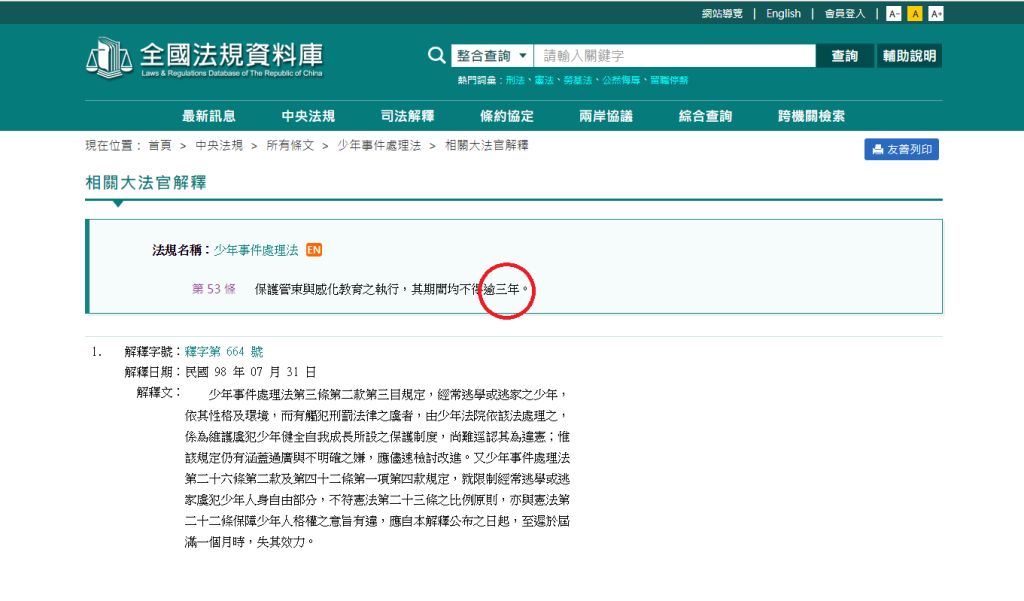Click the magnifier search icon

(437, 56)
